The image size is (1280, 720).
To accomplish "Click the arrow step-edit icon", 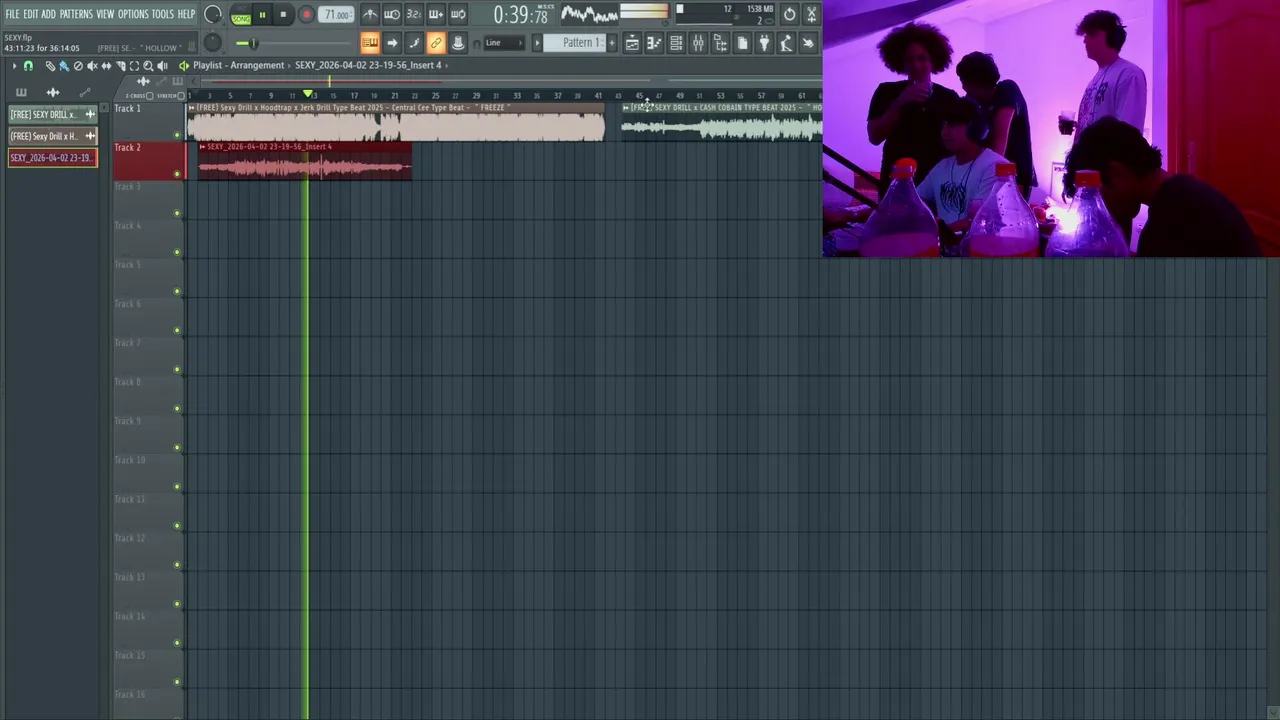I will (x=392, y=43).
